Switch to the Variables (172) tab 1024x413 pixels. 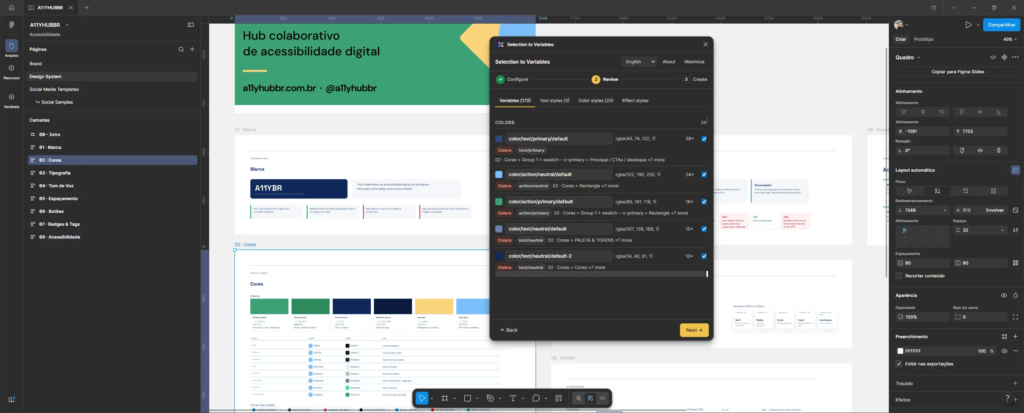[x=515, y=101]
